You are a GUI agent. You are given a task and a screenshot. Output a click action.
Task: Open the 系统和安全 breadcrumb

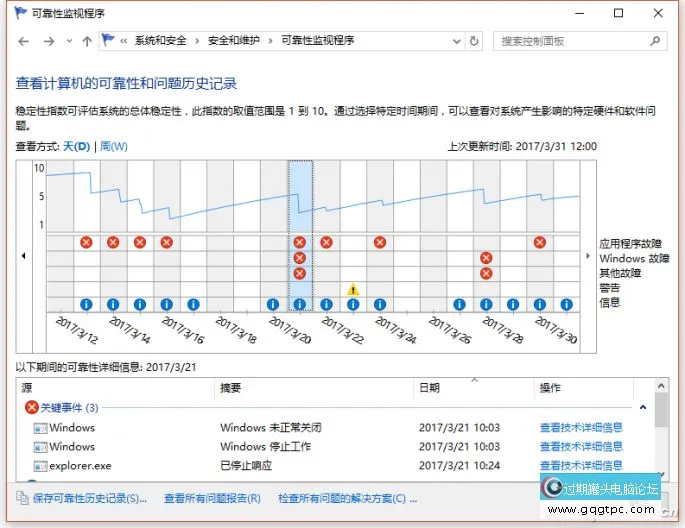click(160, 41)
